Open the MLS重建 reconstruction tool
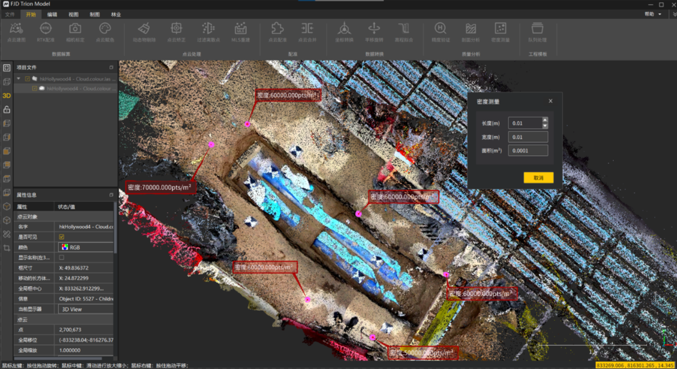 (240, 32)
